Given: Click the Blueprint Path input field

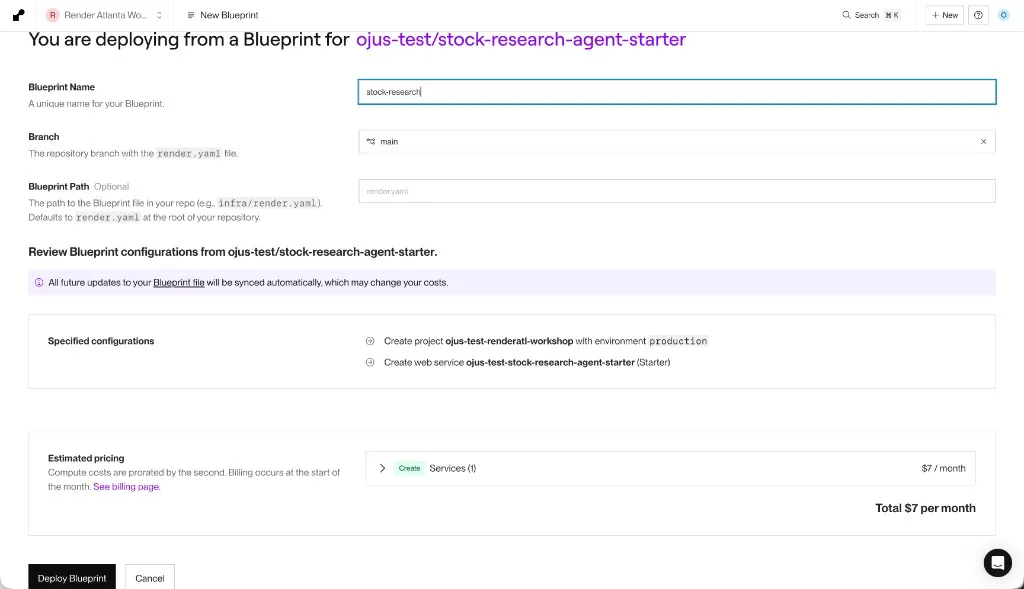Looking at the screenshot, I should pos(677,191).
